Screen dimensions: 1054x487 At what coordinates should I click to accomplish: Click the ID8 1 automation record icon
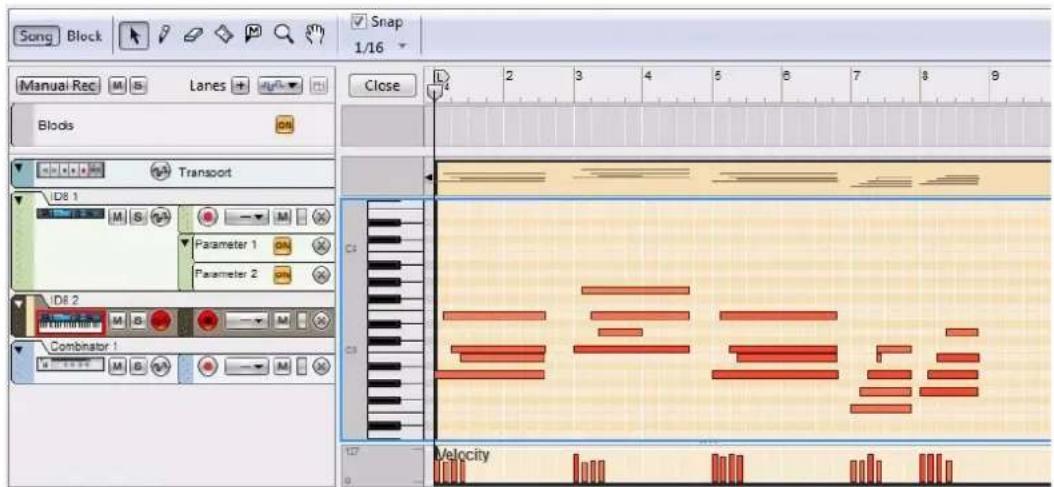coord(159,217)
